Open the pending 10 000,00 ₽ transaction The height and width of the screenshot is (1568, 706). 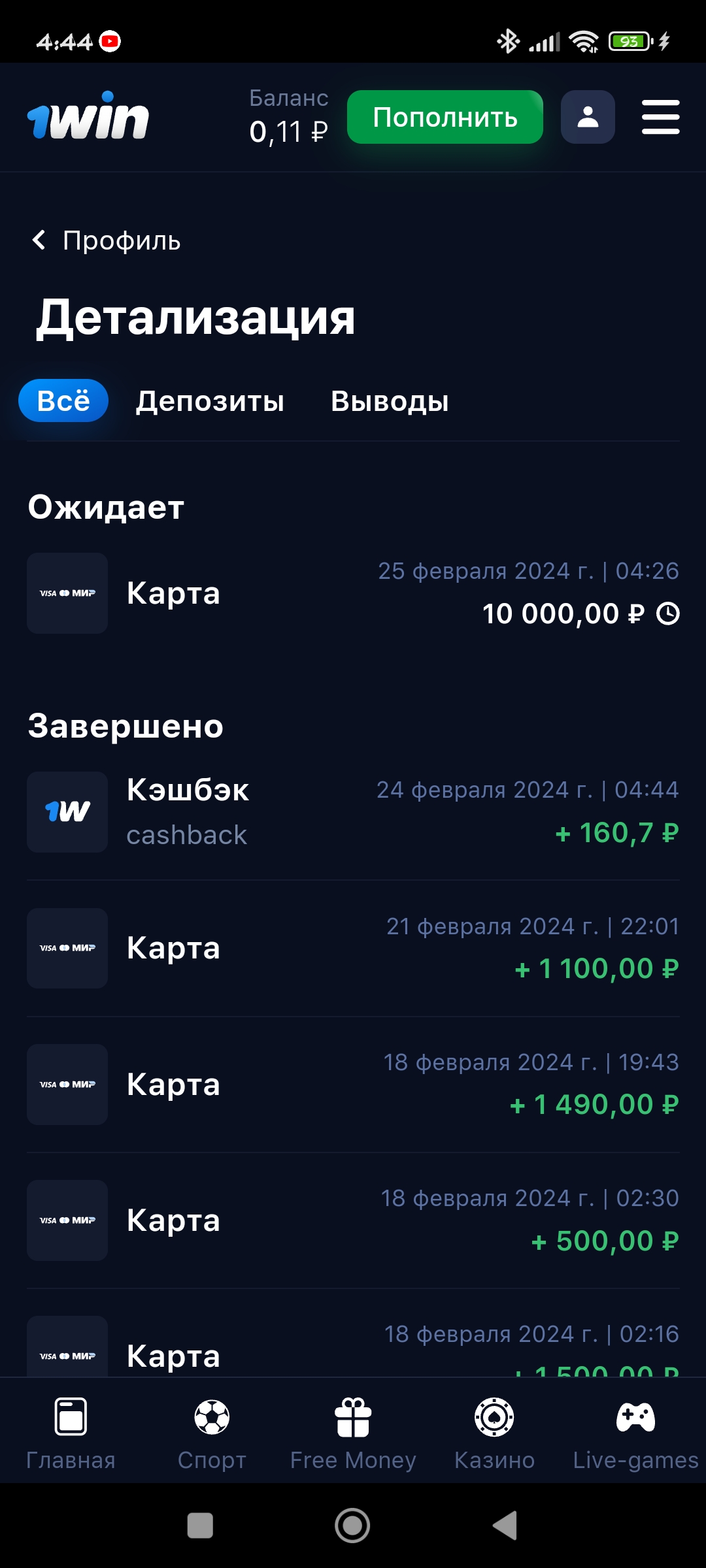tap(353, 593)
